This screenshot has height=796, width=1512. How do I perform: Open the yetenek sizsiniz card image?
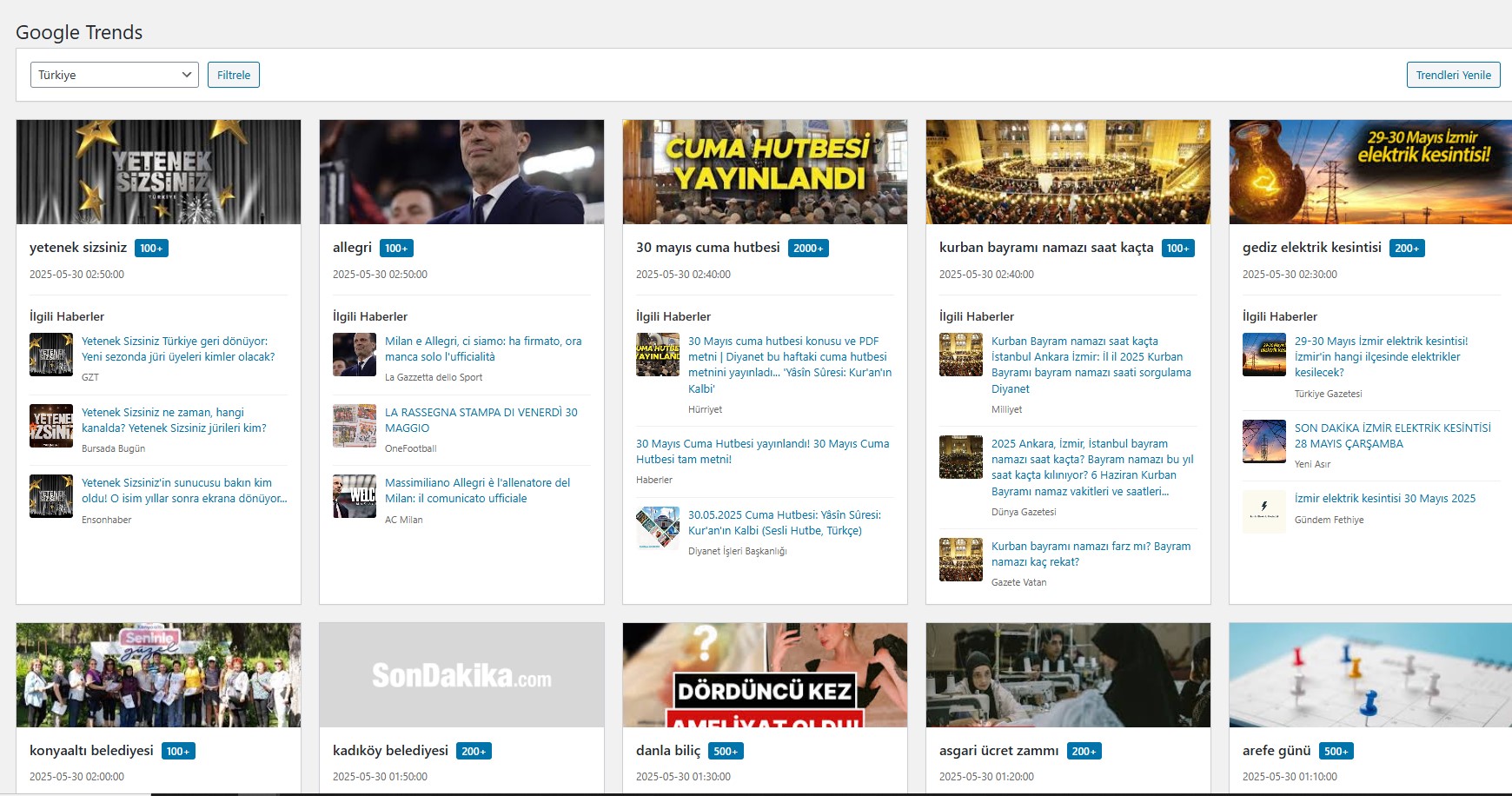[x=159, y=172]
